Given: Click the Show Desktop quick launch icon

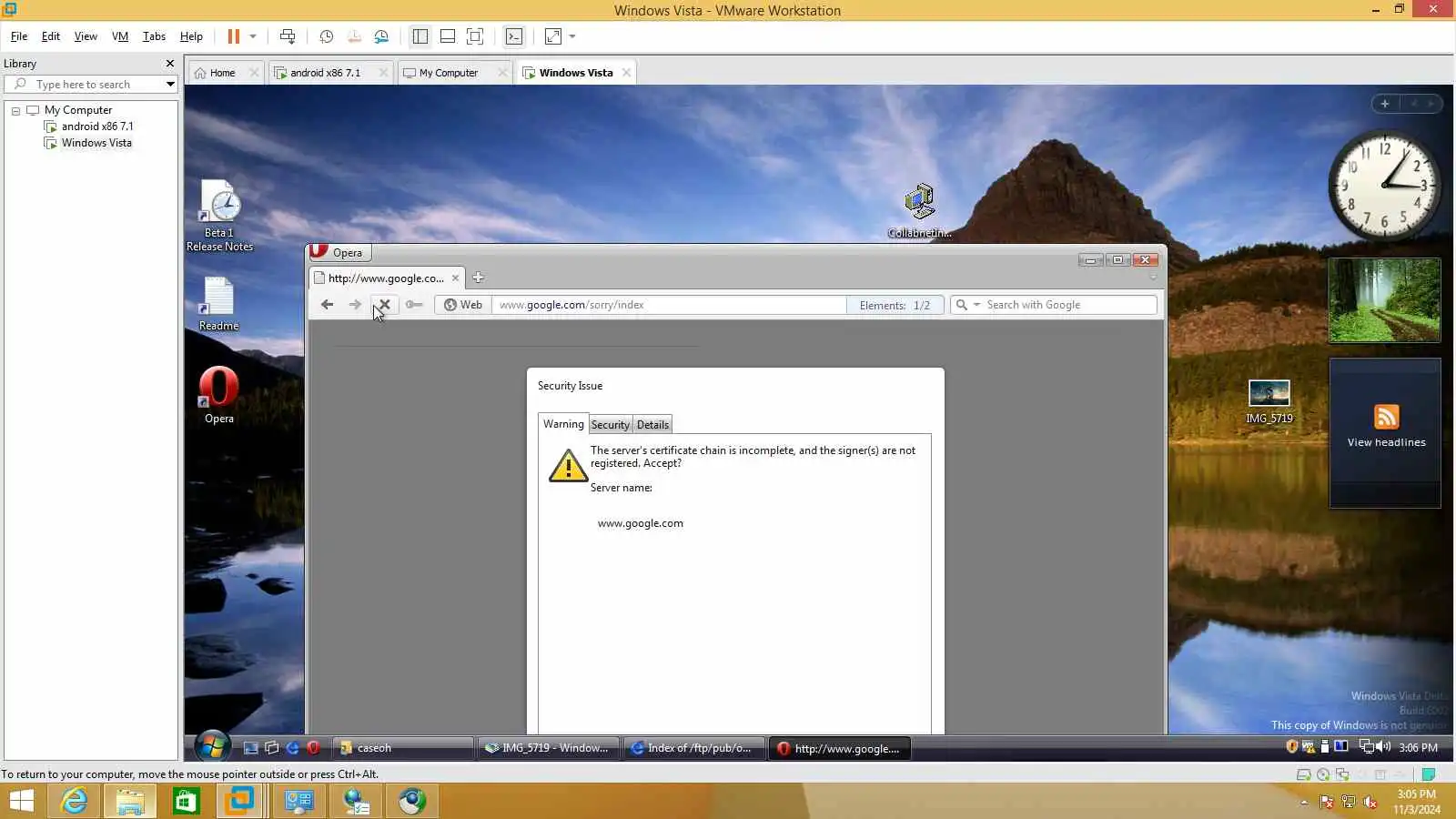Looking at the screenshot, I should tap(251, 748).
